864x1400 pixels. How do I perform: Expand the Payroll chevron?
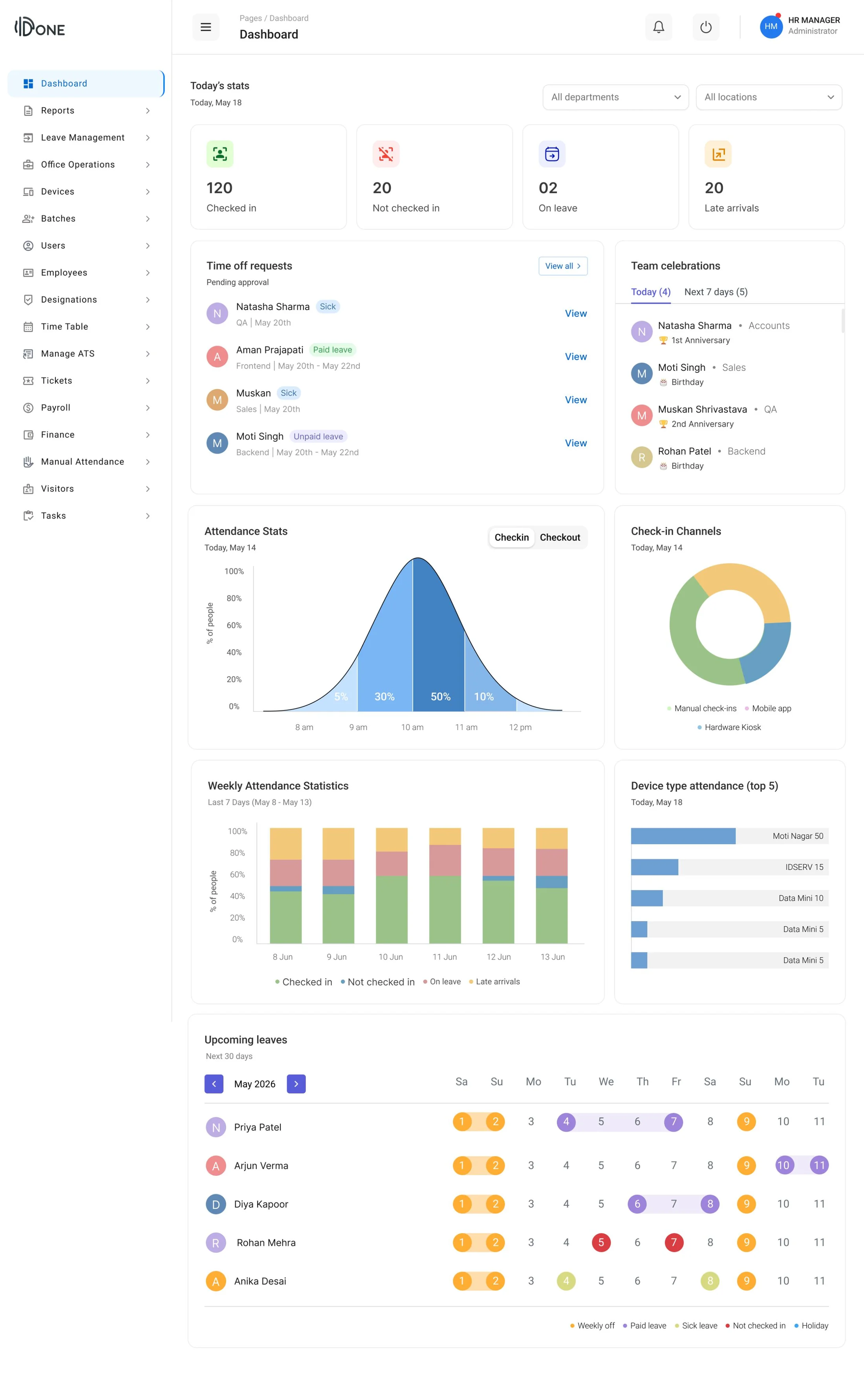tap(147, 407)
